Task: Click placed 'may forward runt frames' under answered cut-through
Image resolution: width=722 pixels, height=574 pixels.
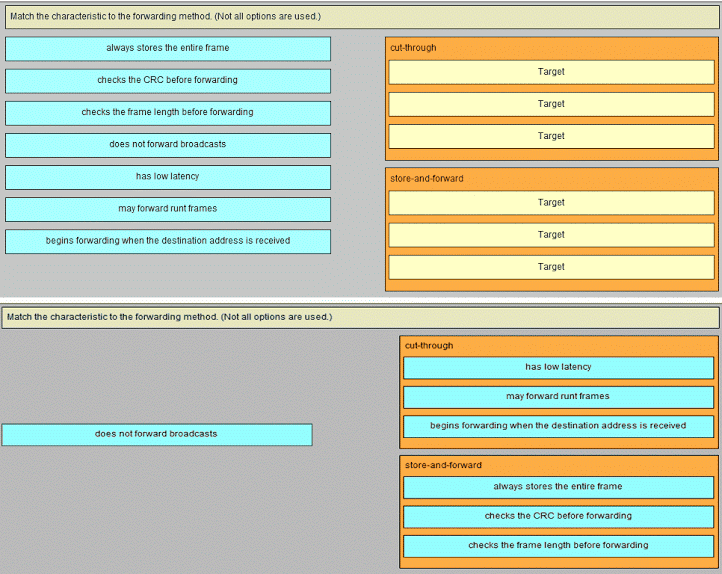Action: coord(558,397)
